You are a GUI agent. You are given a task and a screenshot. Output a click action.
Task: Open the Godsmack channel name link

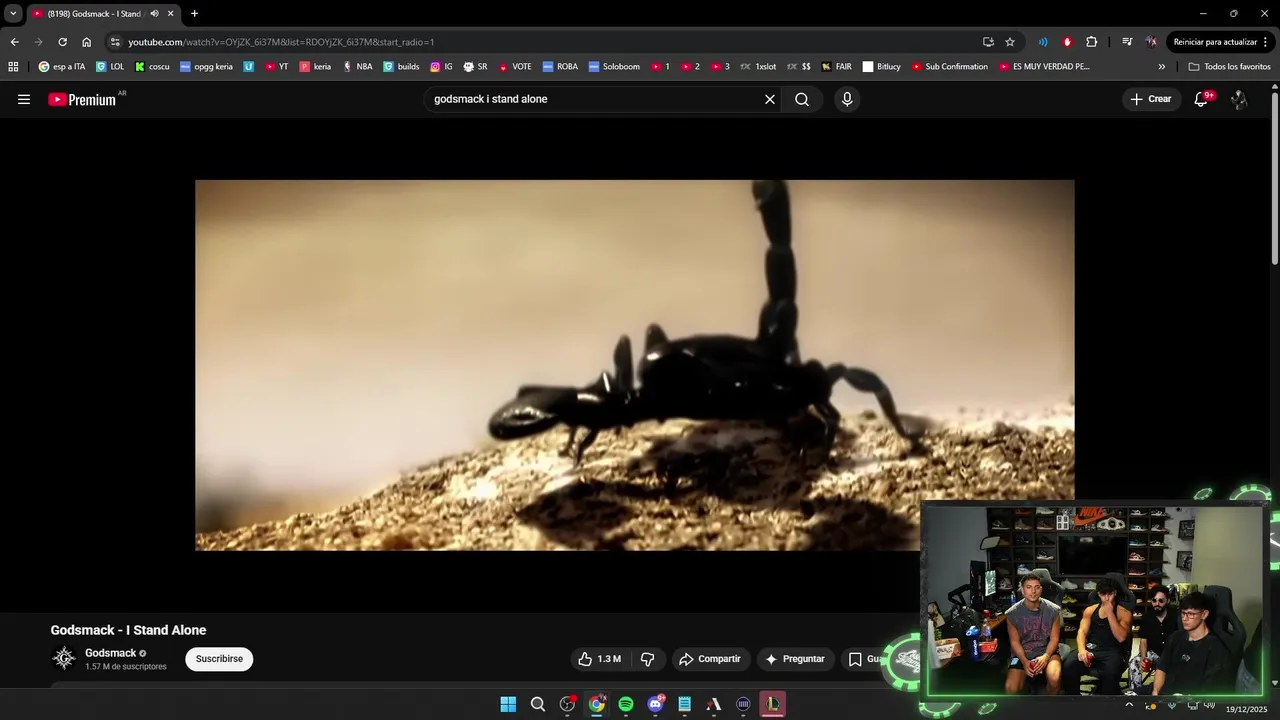(110, 653)
